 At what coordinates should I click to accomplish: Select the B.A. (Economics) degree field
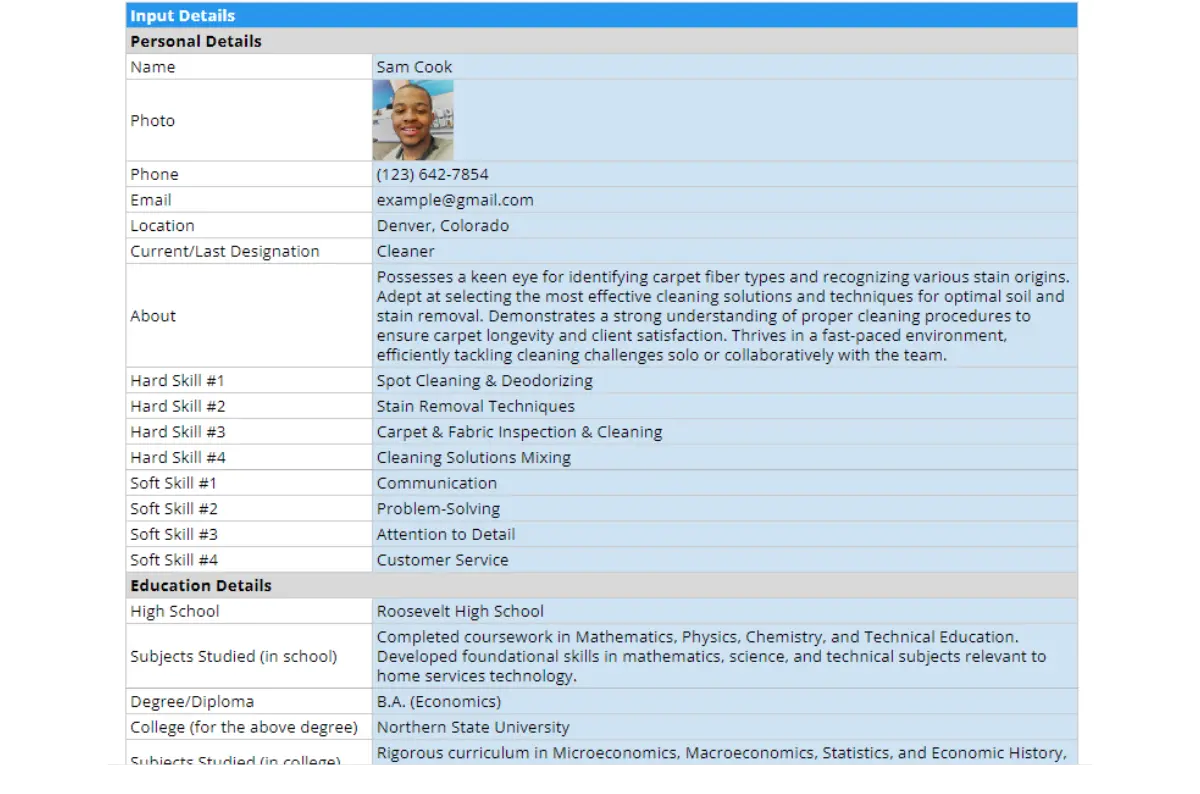(724, 702)
